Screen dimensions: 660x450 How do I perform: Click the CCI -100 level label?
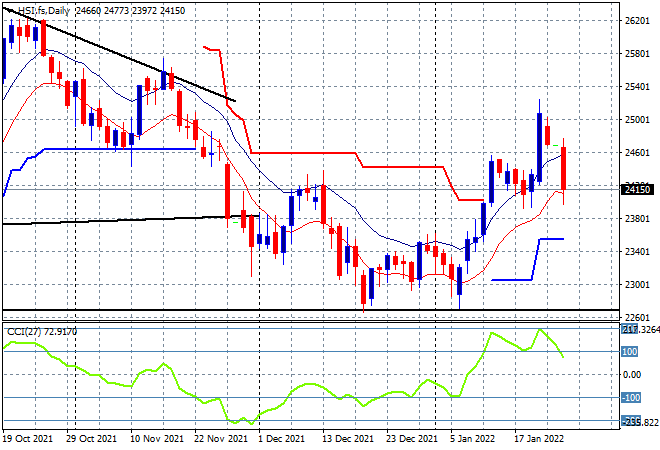click(631, 398)
